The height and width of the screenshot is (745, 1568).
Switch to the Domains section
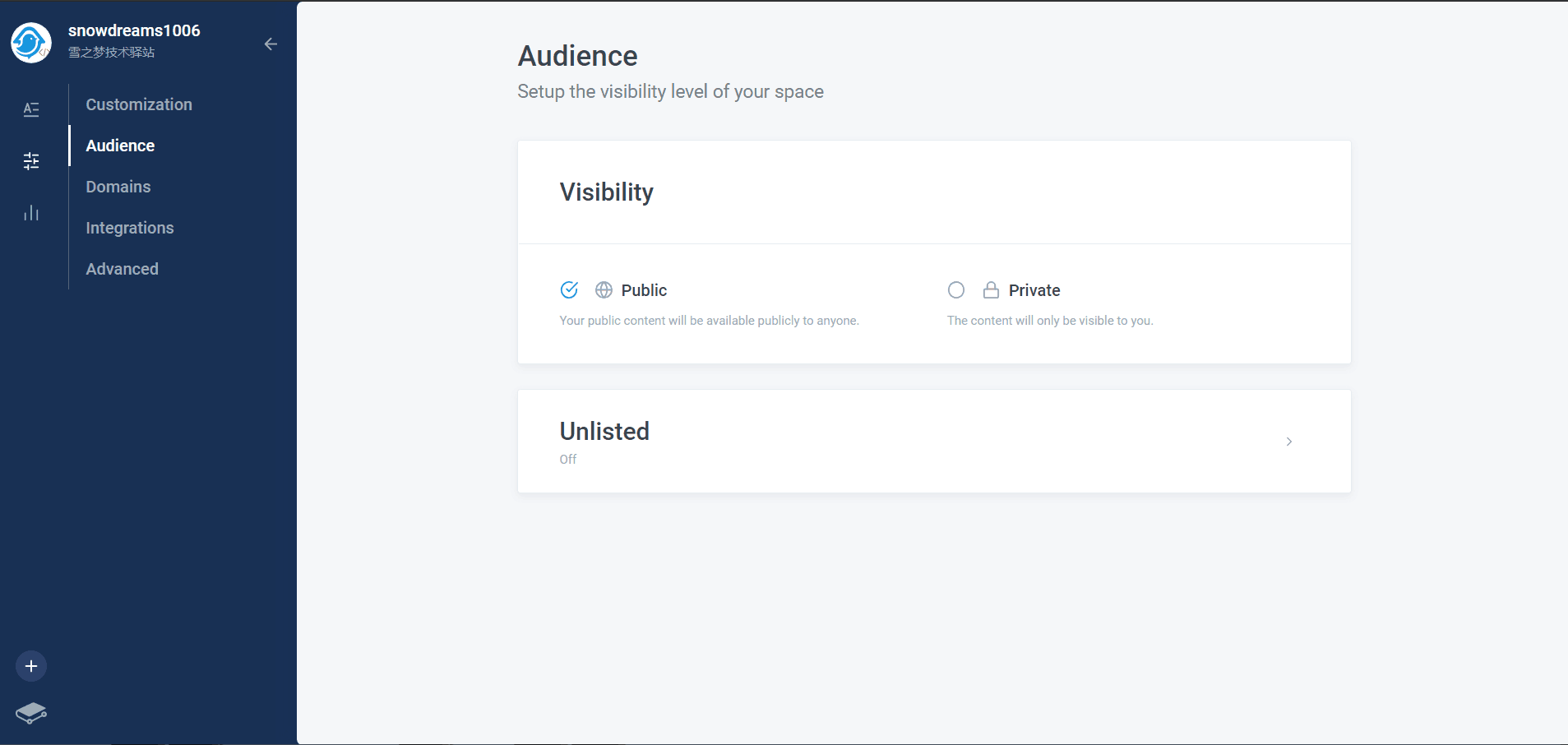(118, 187)
